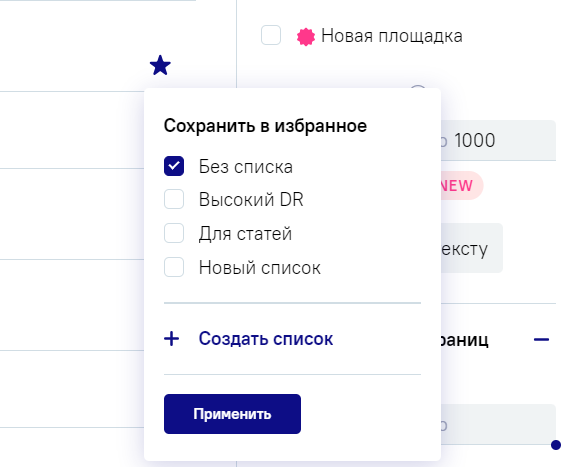Click the Новая площадка label text
566x467 pixels.
pyautogui.click(x=392, y=36)
